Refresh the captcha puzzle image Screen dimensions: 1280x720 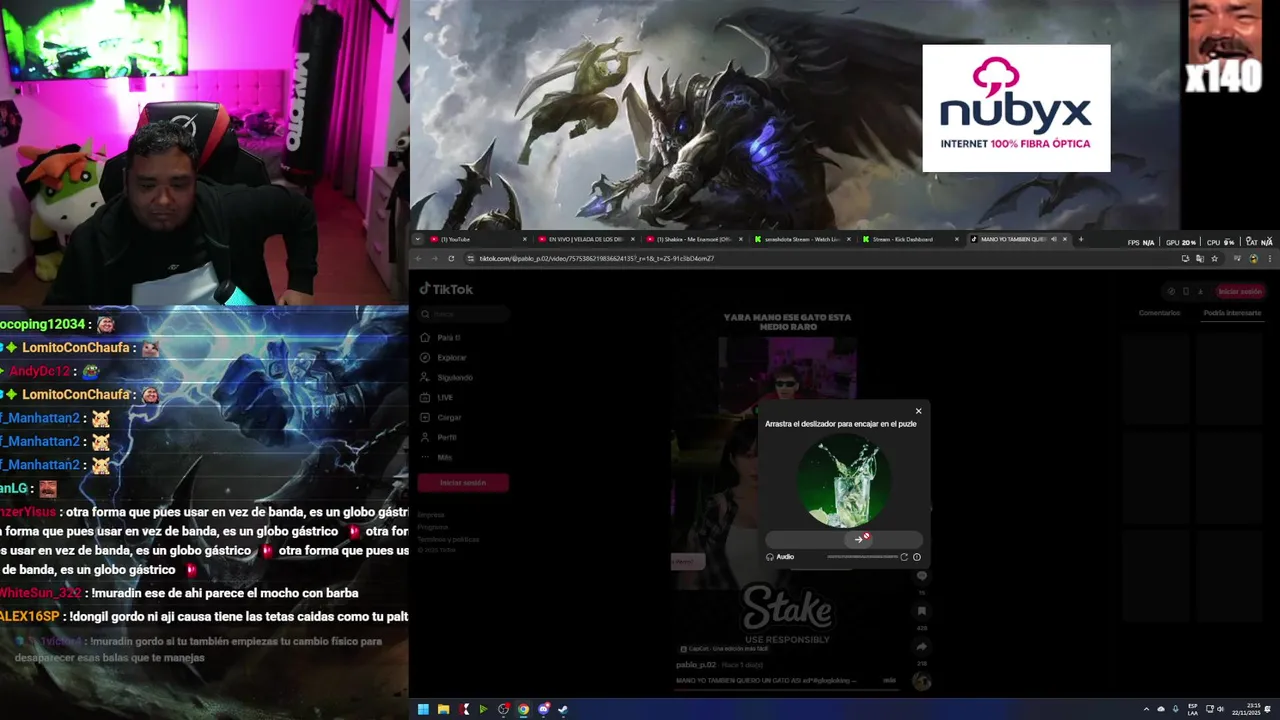coord(904,557)
